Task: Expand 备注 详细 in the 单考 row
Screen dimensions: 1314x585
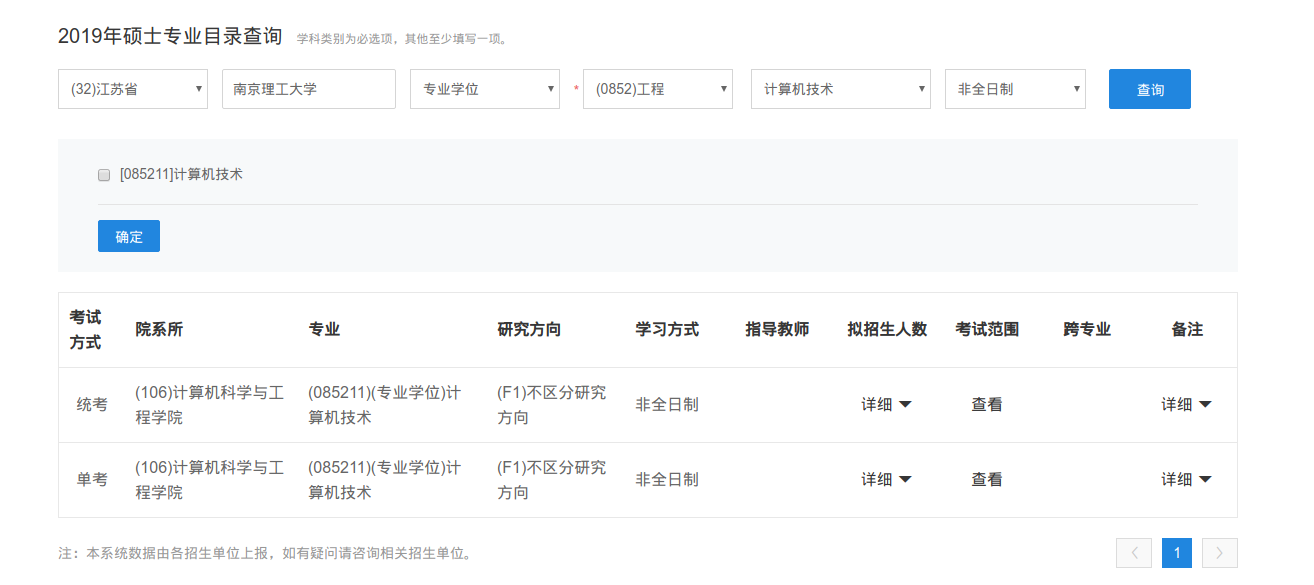Action: coord(1186,480)
